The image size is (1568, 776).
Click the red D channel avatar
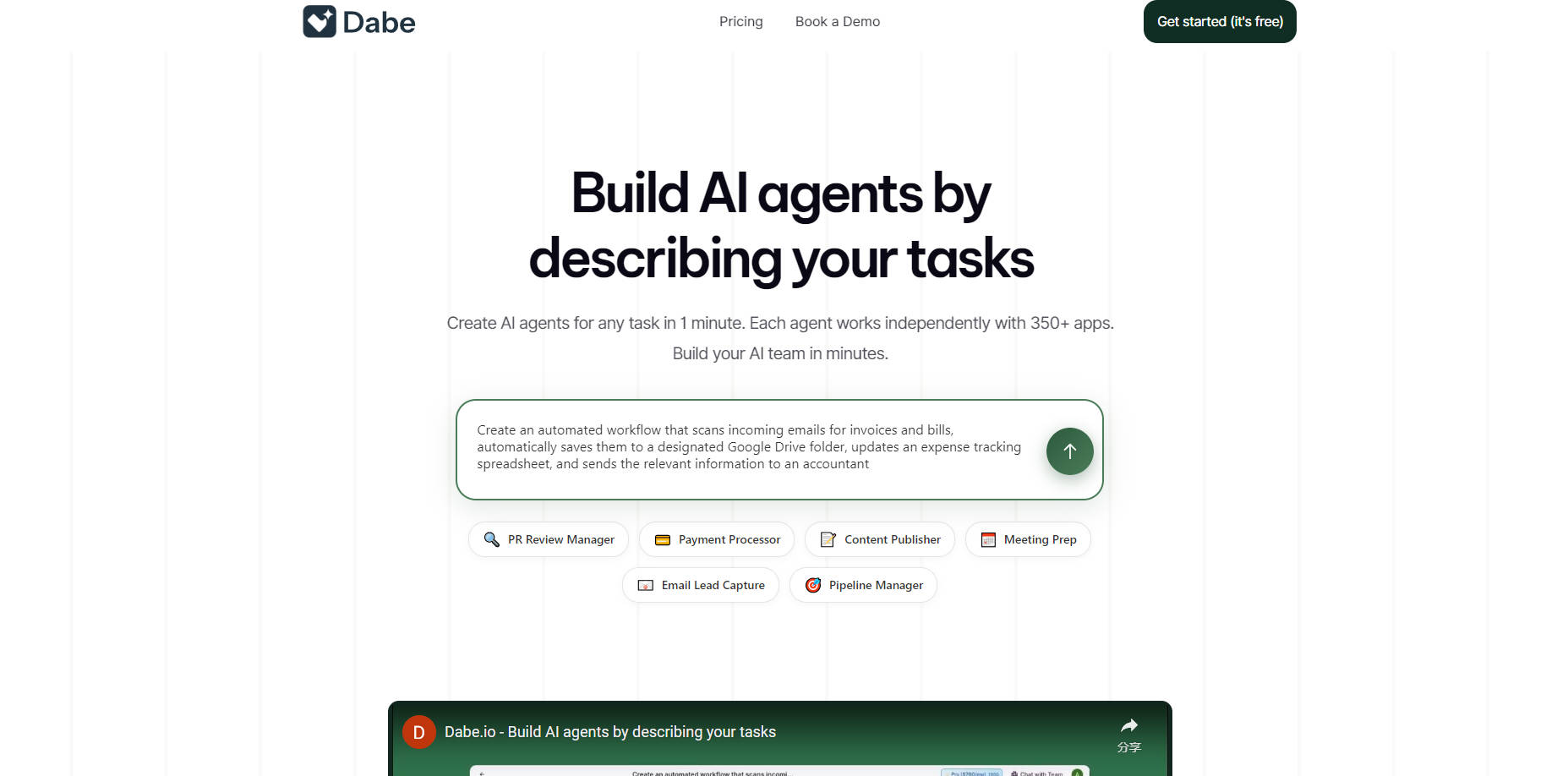tap(418, 732)
